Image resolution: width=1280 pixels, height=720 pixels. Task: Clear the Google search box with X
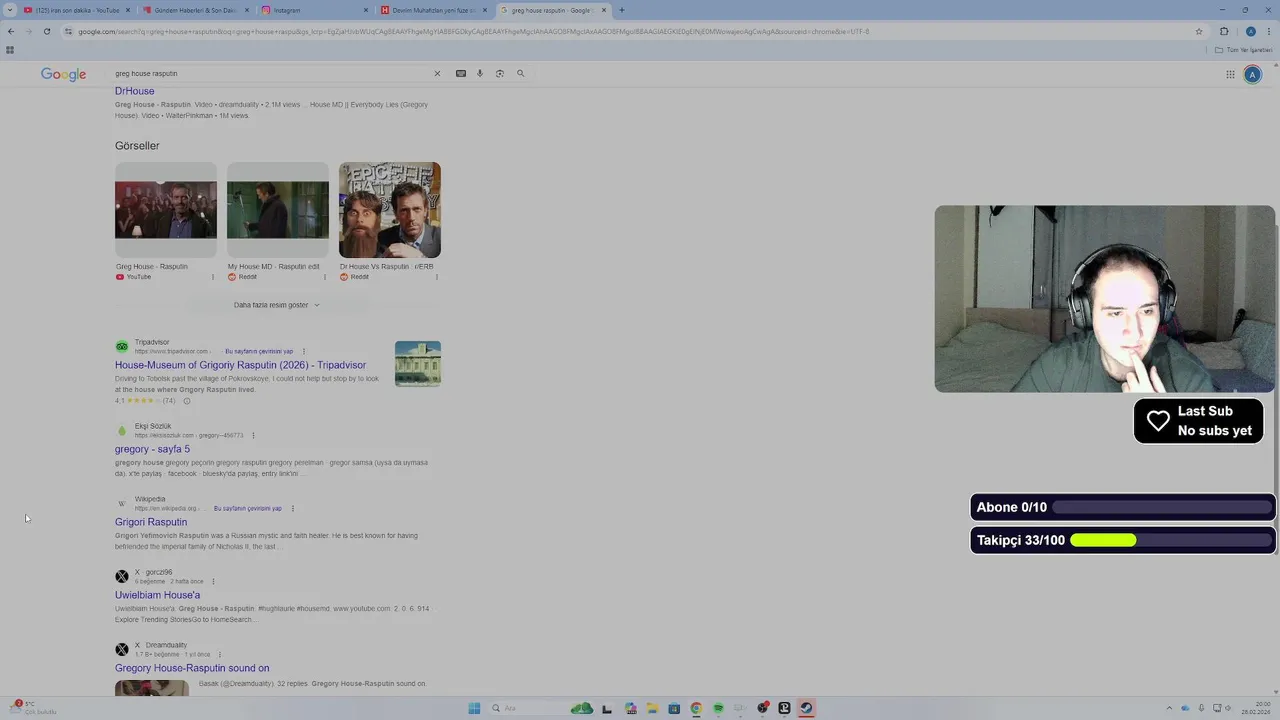pos(437,73)
